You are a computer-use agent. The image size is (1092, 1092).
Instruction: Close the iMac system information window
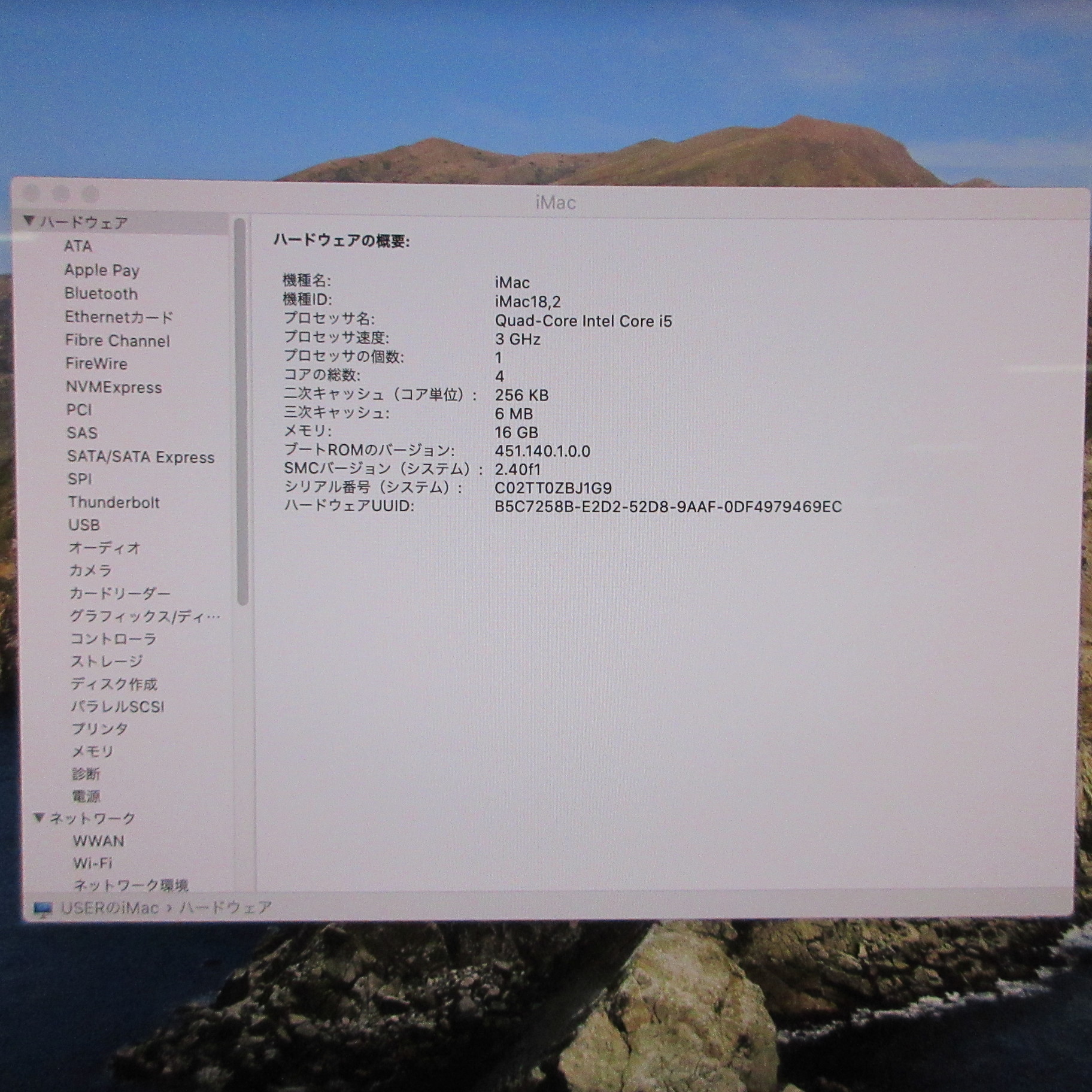(x=31, y=193)
